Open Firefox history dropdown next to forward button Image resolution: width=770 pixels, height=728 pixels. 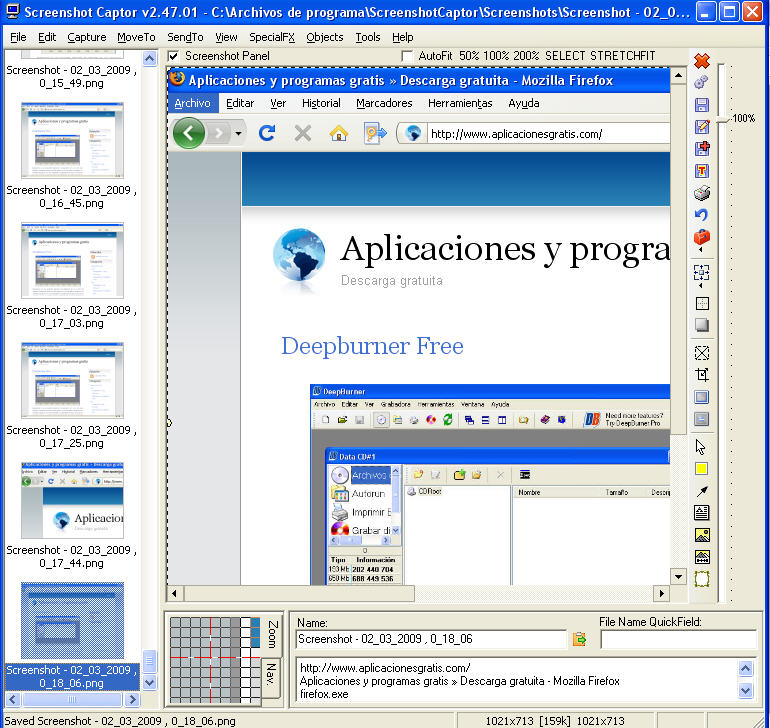pos(238,133)
